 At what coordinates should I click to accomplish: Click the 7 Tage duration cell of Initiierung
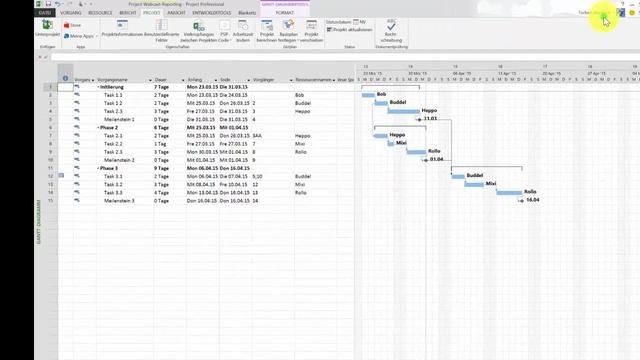coord(169,87)
